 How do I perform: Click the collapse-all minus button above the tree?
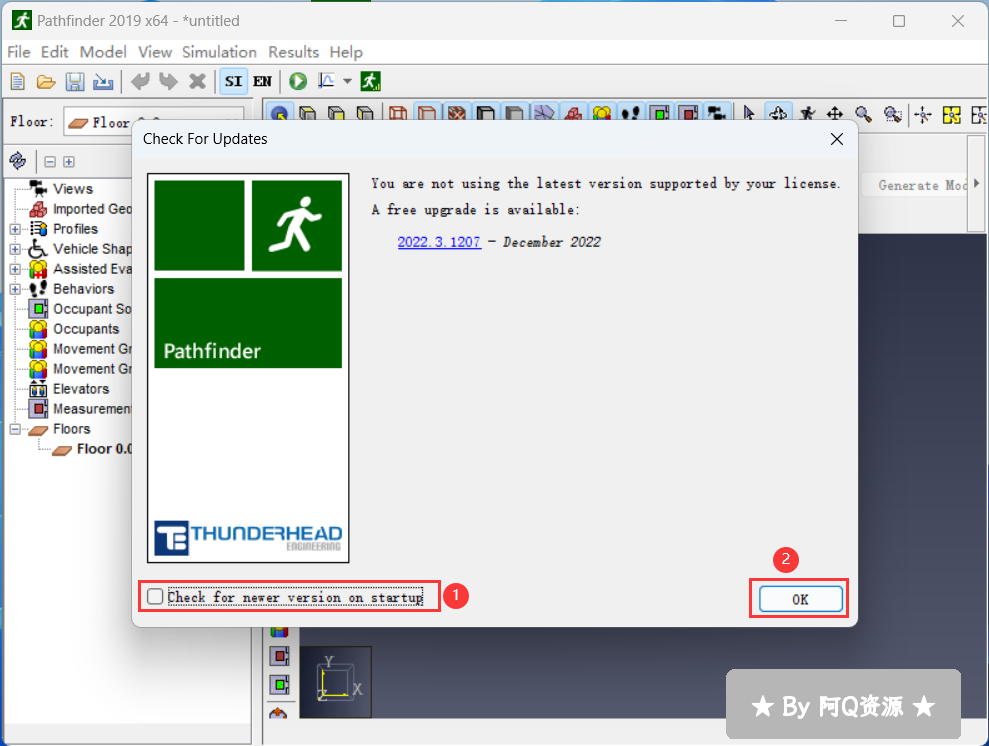(50, 162)
